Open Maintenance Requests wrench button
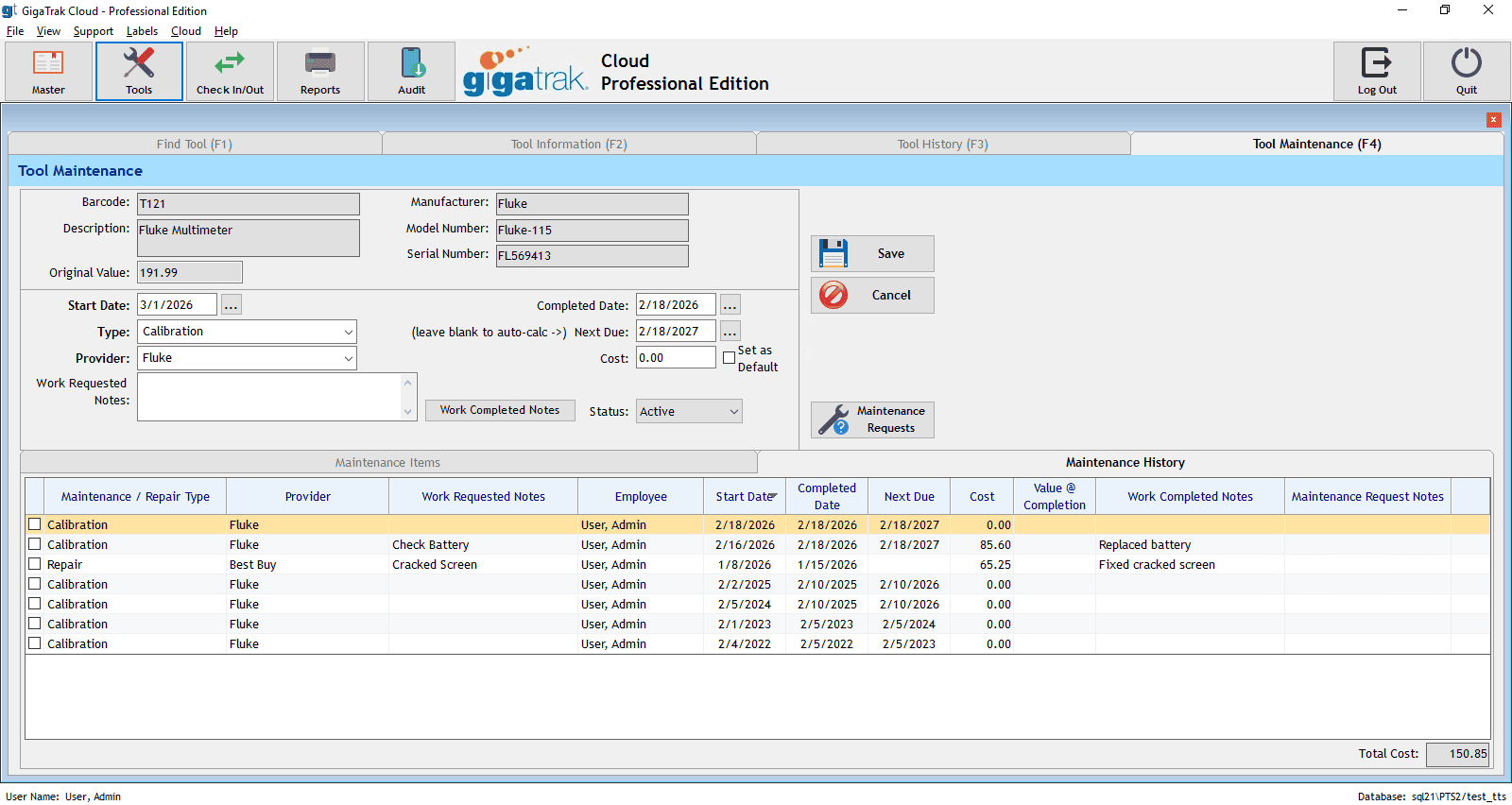Viewport: 1512px width, 805px height. pos(871,420)
